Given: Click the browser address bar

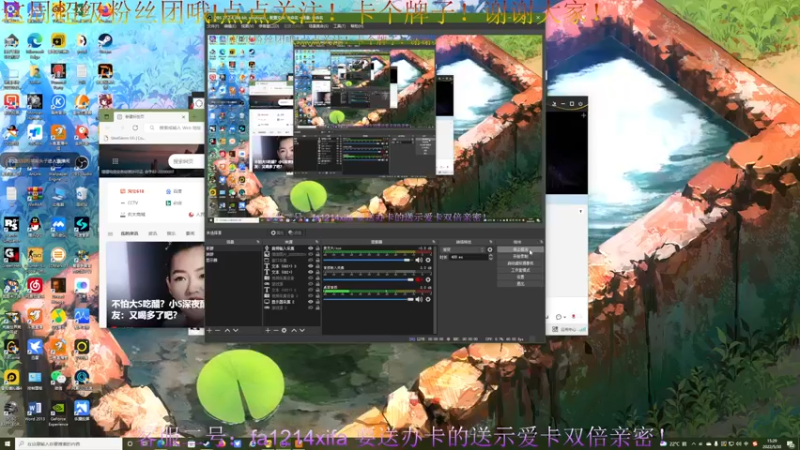Looking at the screenshot, I should tap(176, 128).
